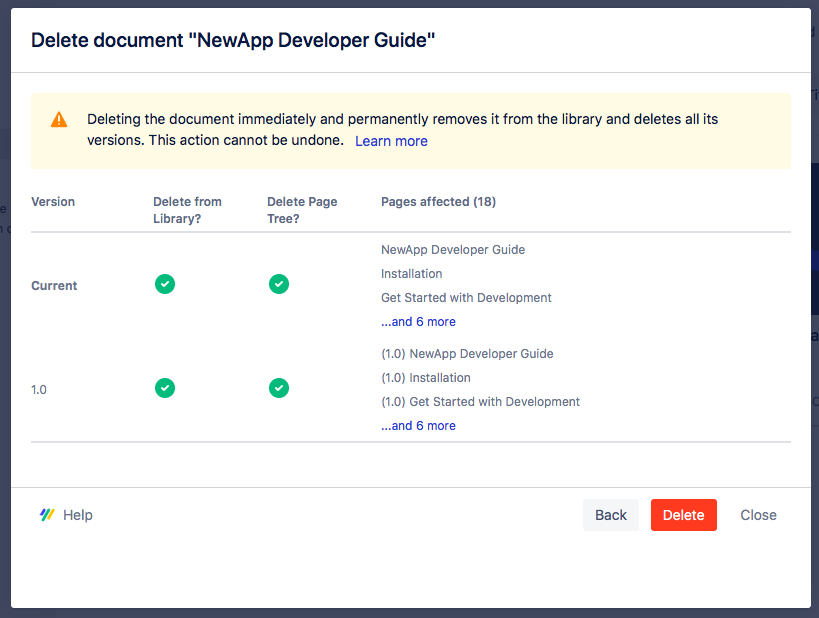Toggle Delete Page Tree for version 1.0

279,389
